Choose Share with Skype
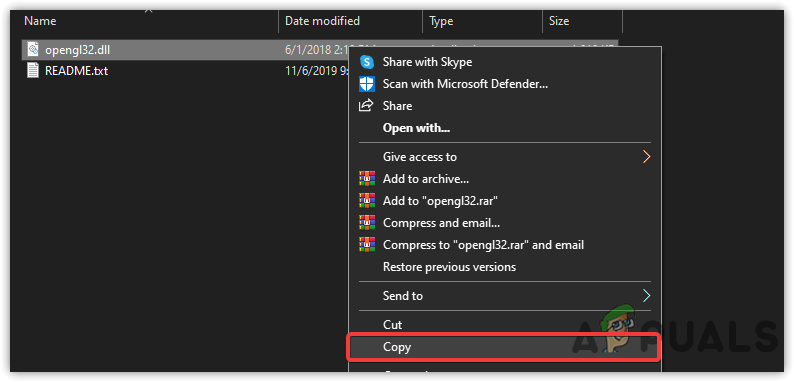794x382 pixels. click(x=504, y=62)
